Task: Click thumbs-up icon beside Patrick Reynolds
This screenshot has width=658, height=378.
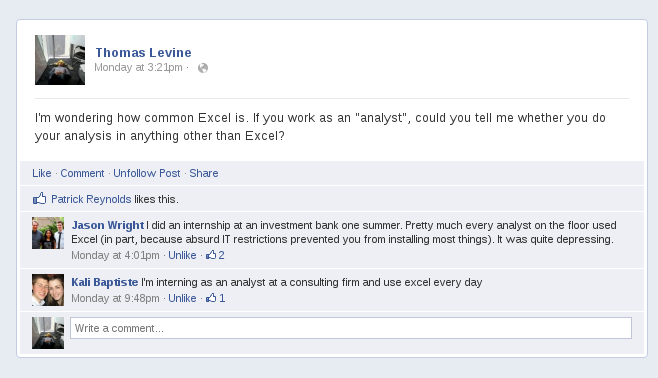Action: click(x=39, y=198)
